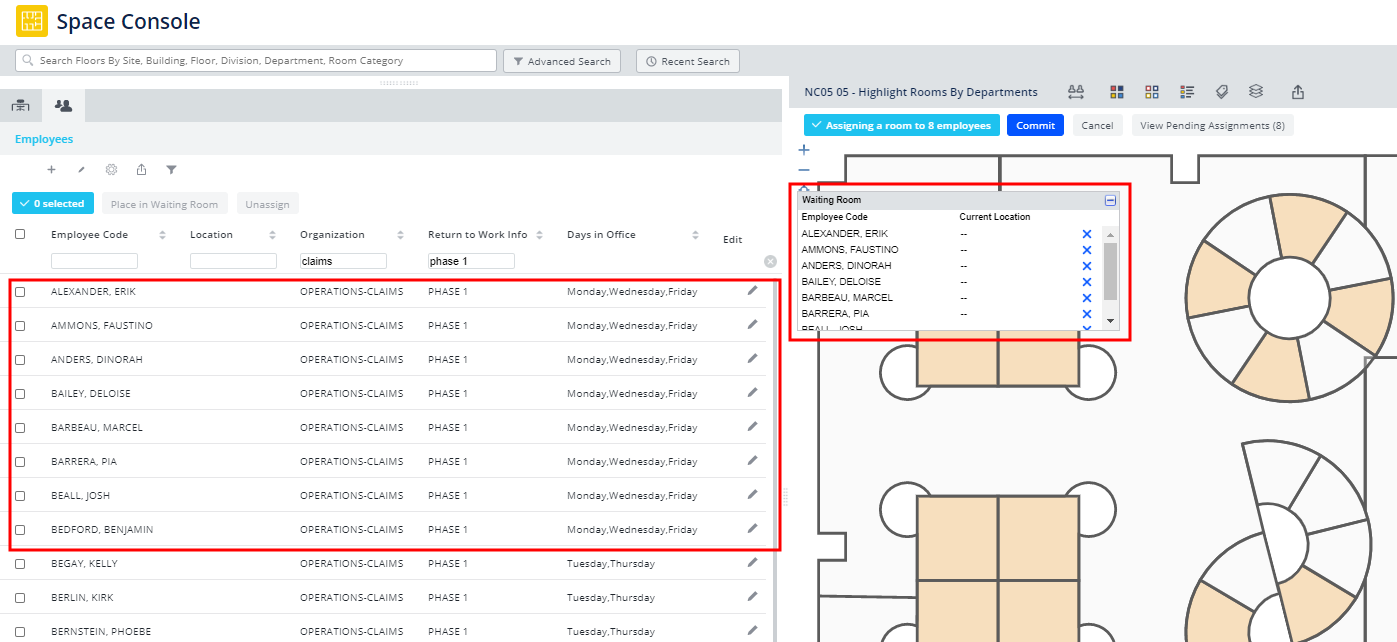Select the checkbox next to BEGAY, KELLY

[21, 563]
